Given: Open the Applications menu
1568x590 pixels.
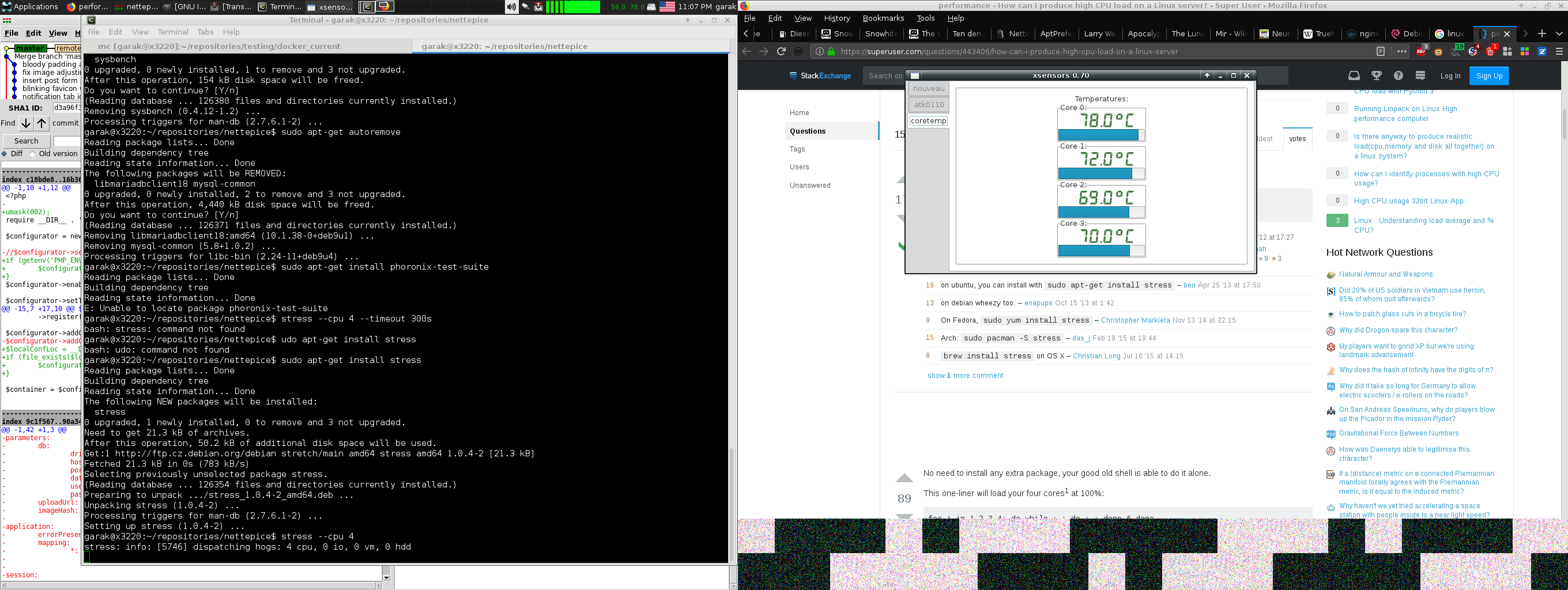Looking at the screenshot, I should (31, 7).
